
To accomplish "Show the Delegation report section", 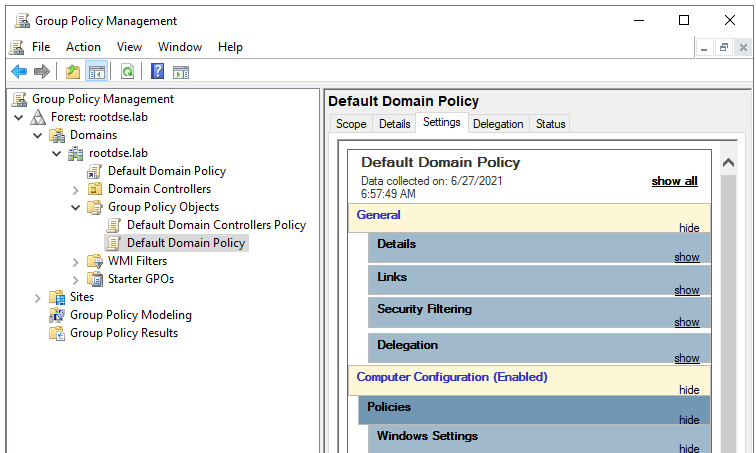I will (687, 358).
